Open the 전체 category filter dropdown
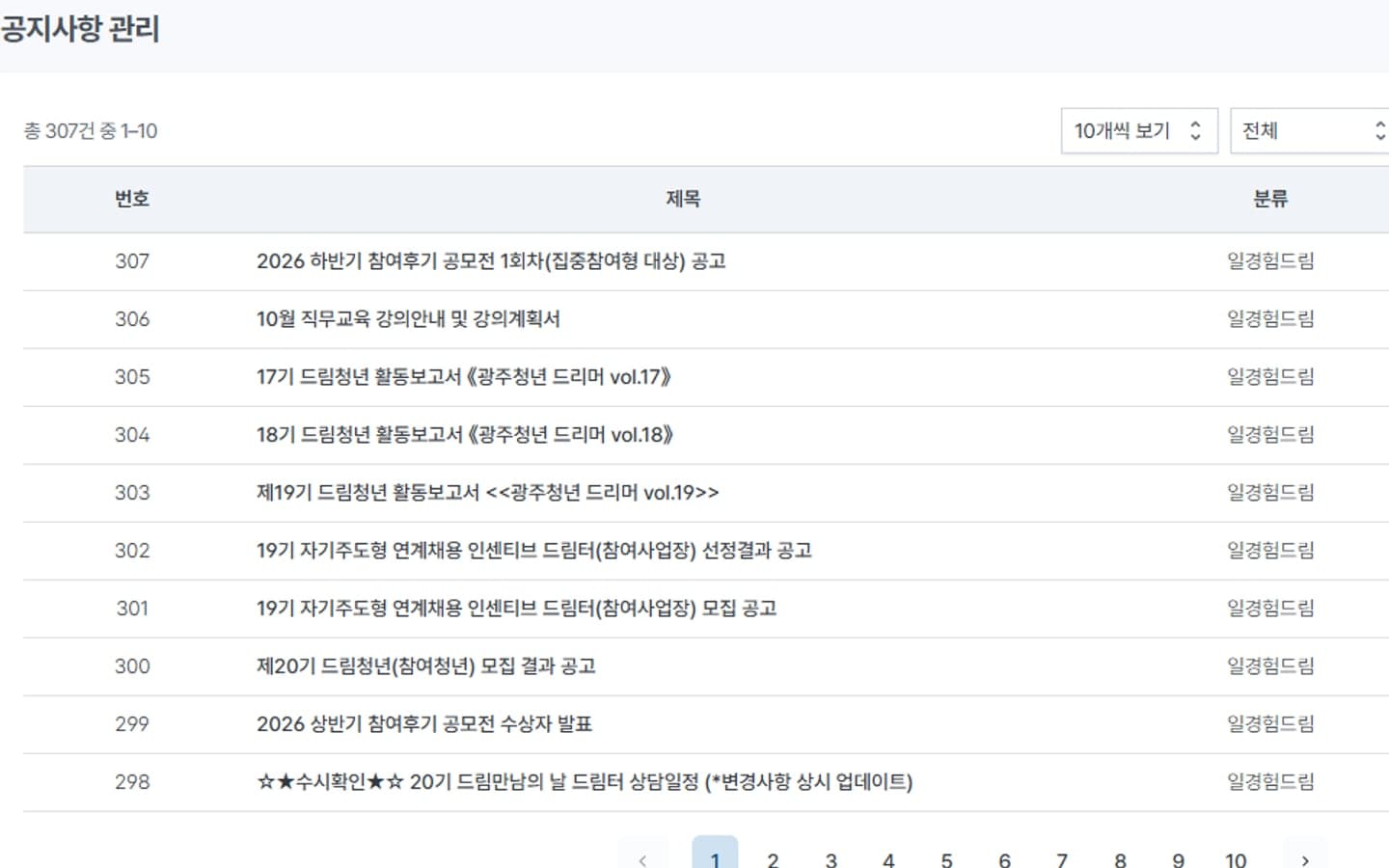This screenshot has height=868, width=1389. [1310, 130]
